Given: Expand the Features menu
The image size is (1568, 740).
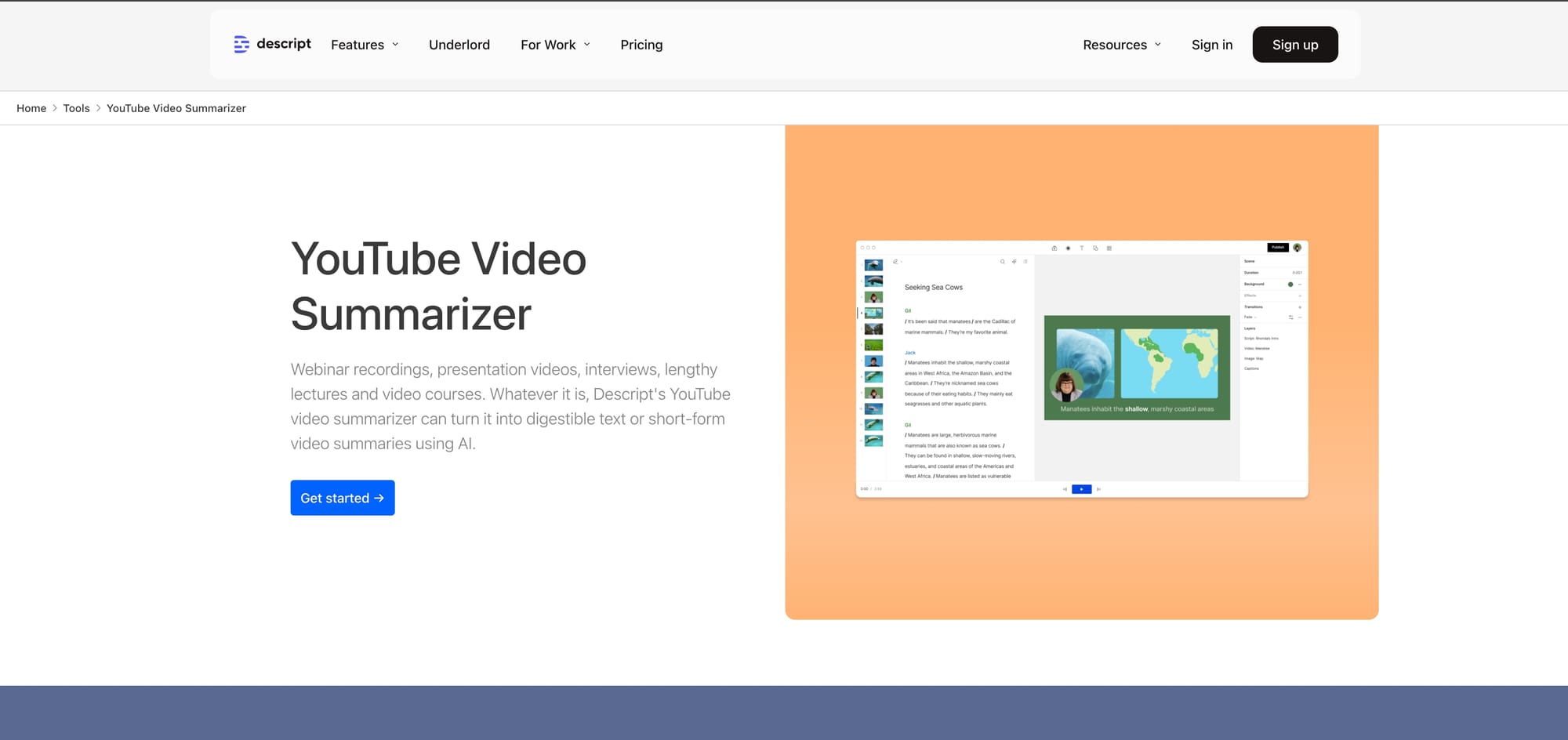Looking at the screenshot, I should 365,45.
